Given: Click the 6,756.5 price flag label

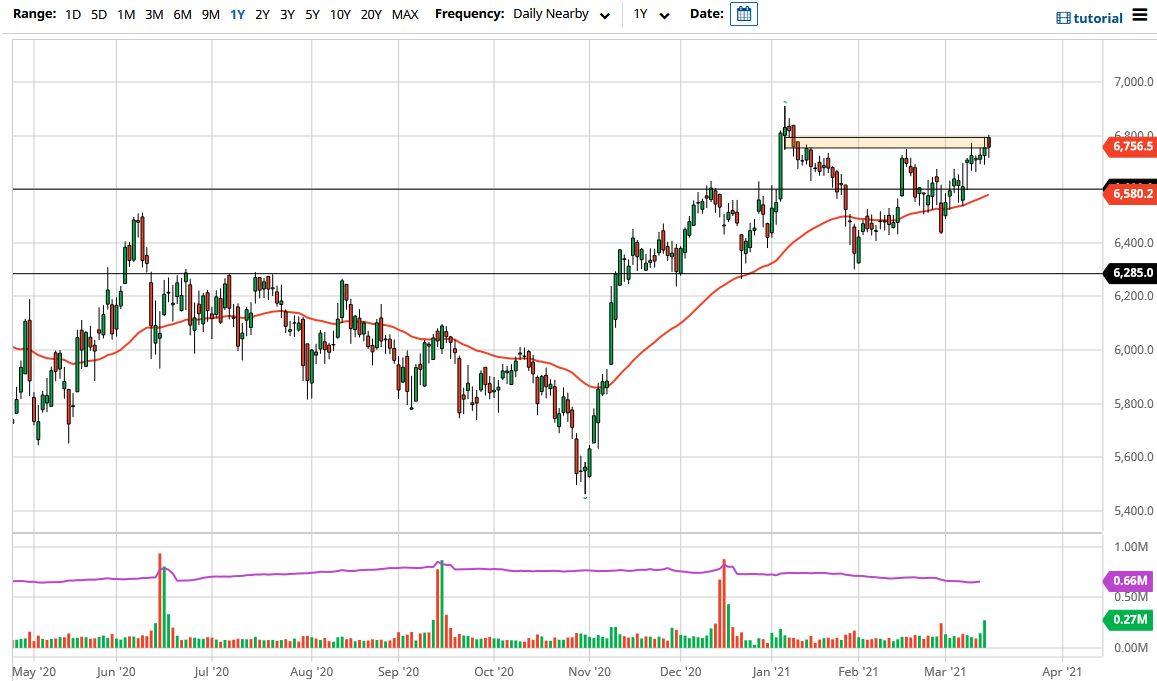Looking at the screenshot, I should 1133,147.
